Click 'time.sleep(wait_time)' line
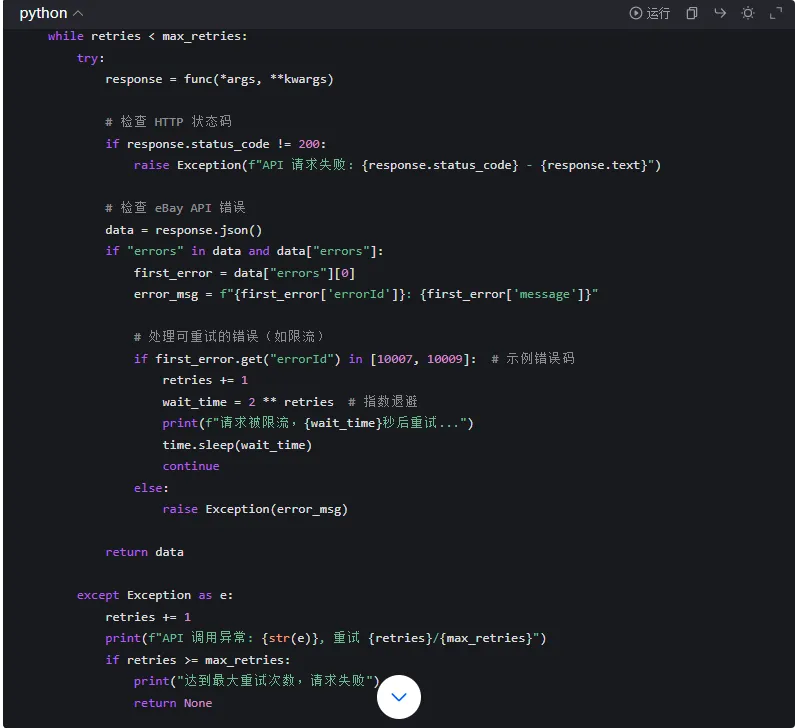 (x=237, y=445)
